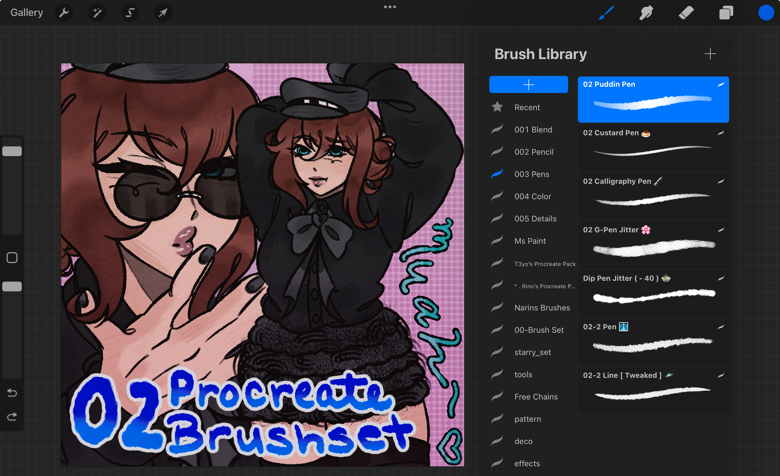Screen dimensions: 780x476
Task: Return to the Gallery
Action: click(x=26, y=12)
